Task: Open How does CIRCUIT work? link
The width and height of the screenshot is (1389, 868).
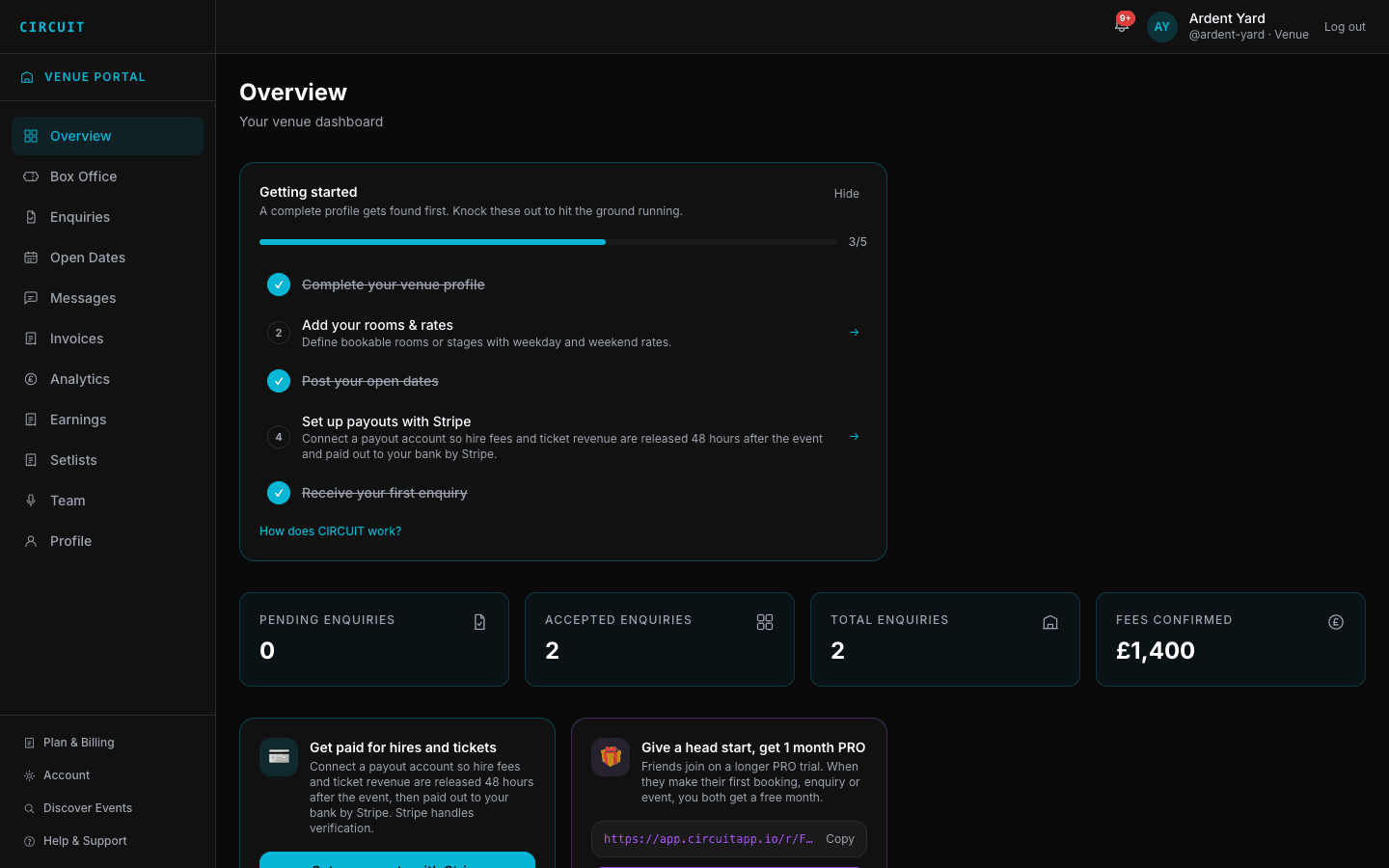Action: pyautogui.click(x=330, y=531)
